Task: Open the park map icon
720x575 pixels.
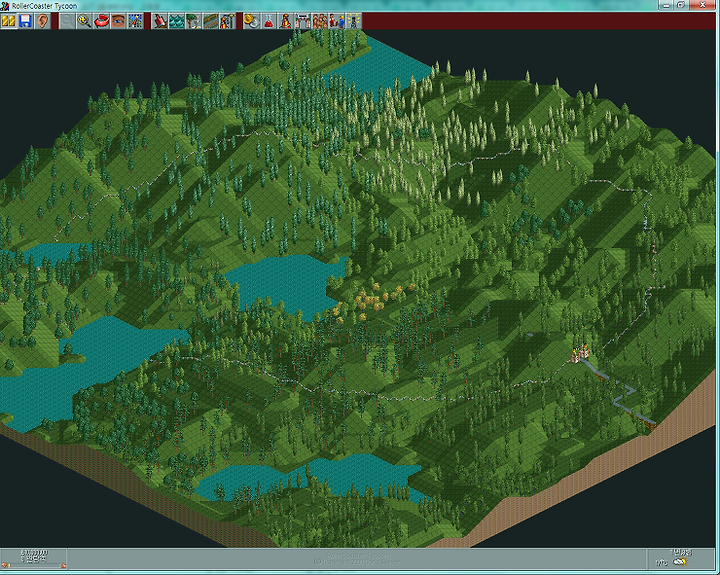Action: (135, 21)
